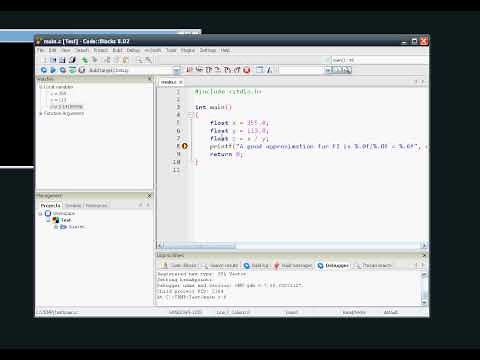Close the main.c editor tab
The height and width of the screenshot is (360, 480).
(x=181, y=82)
